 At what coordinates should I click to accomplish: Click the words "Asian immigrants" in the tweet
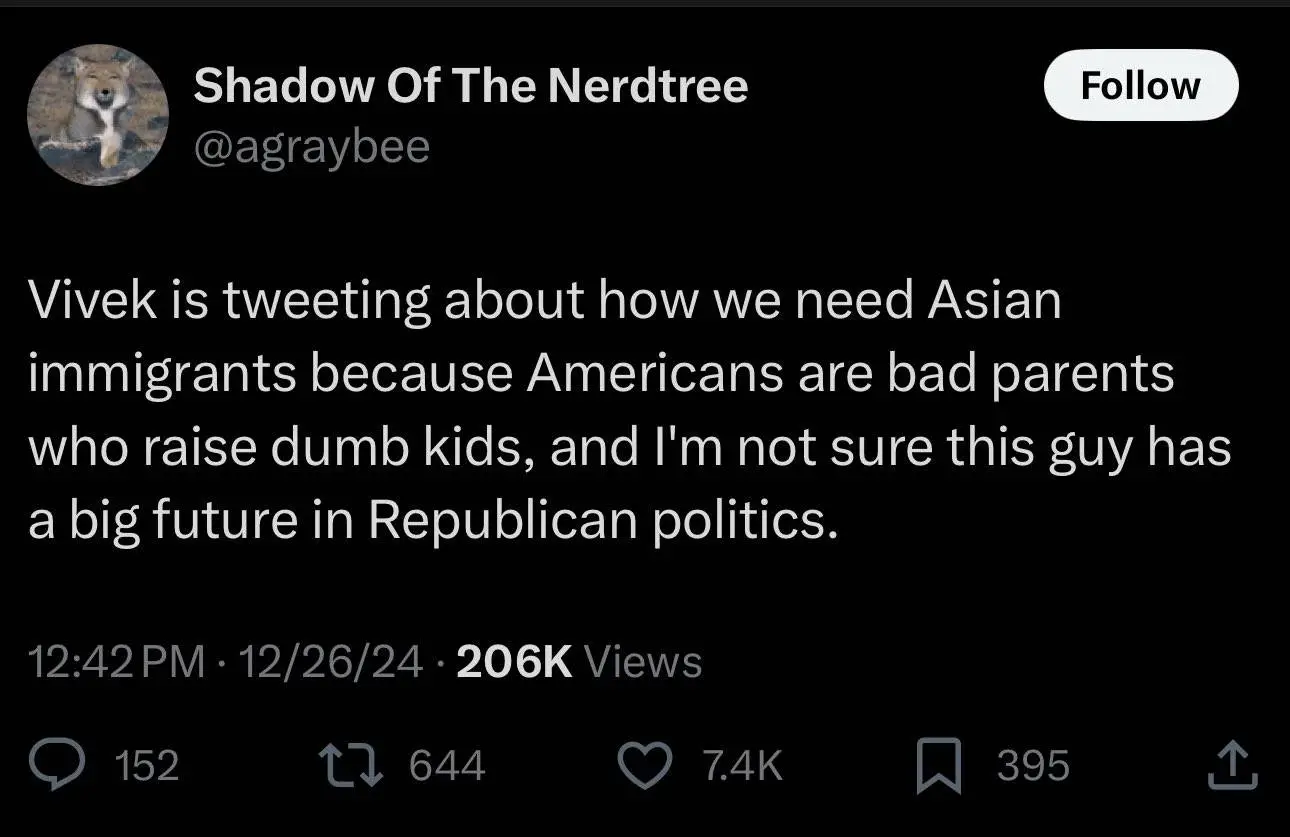click(x=994, y=300)
